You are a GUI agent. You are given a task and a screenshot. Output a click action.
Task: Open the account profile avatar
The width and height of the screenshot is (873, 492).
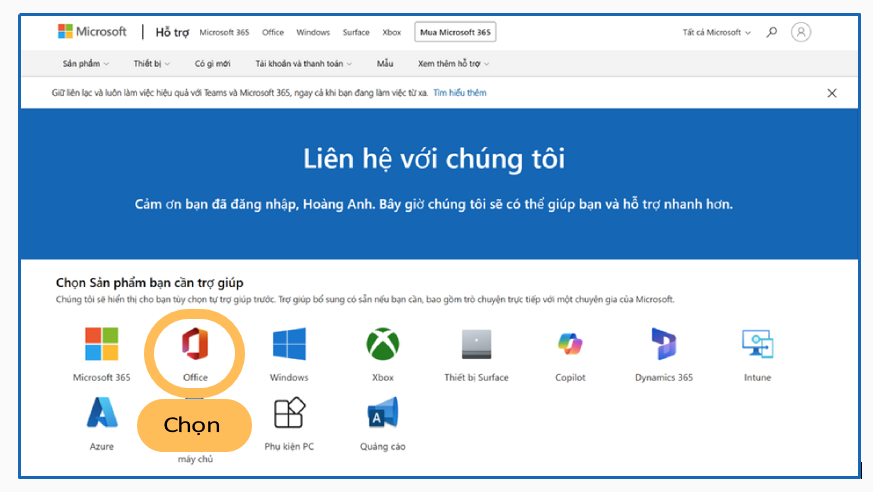tap(801, 32)
